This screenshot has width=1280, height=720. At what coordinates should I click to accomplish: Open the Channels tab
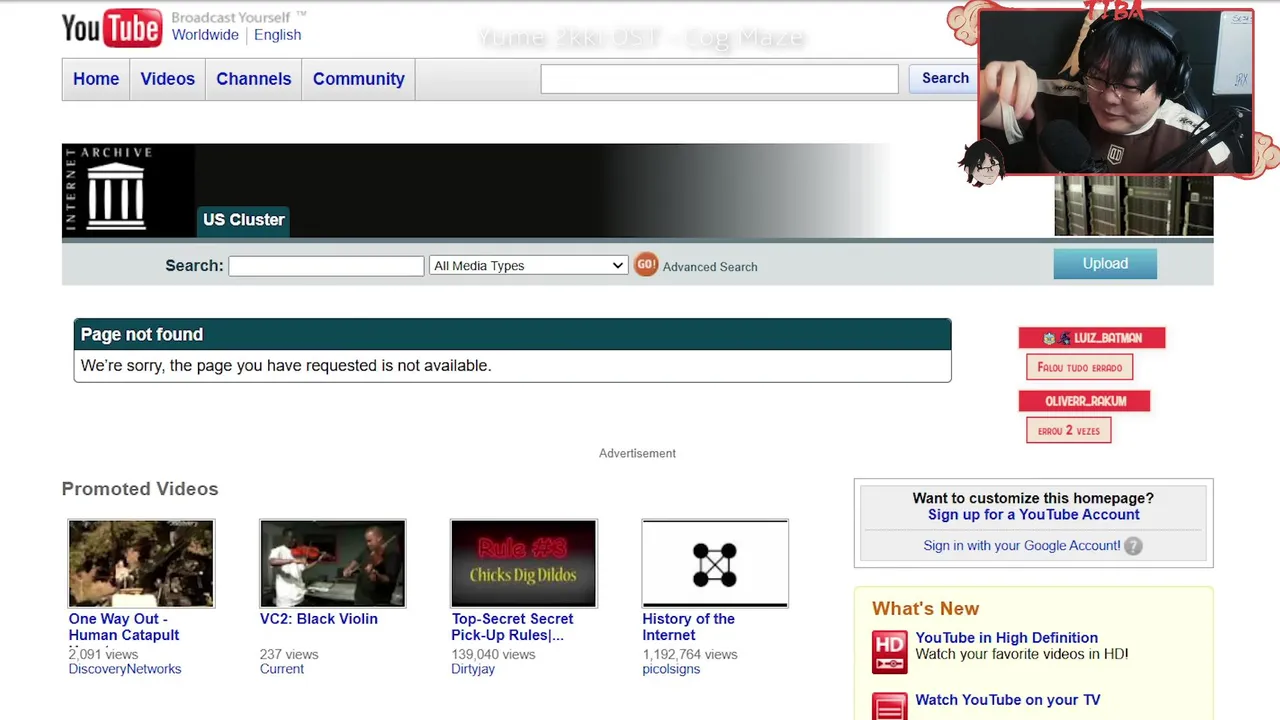click(x=254, y=79)
